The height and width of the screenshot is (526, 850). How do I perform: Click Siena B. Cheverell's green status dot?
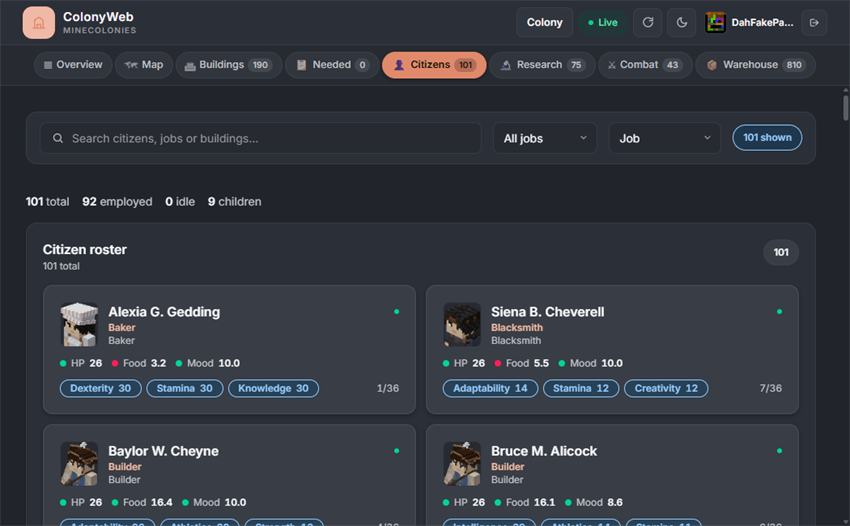tap(780, 311)
